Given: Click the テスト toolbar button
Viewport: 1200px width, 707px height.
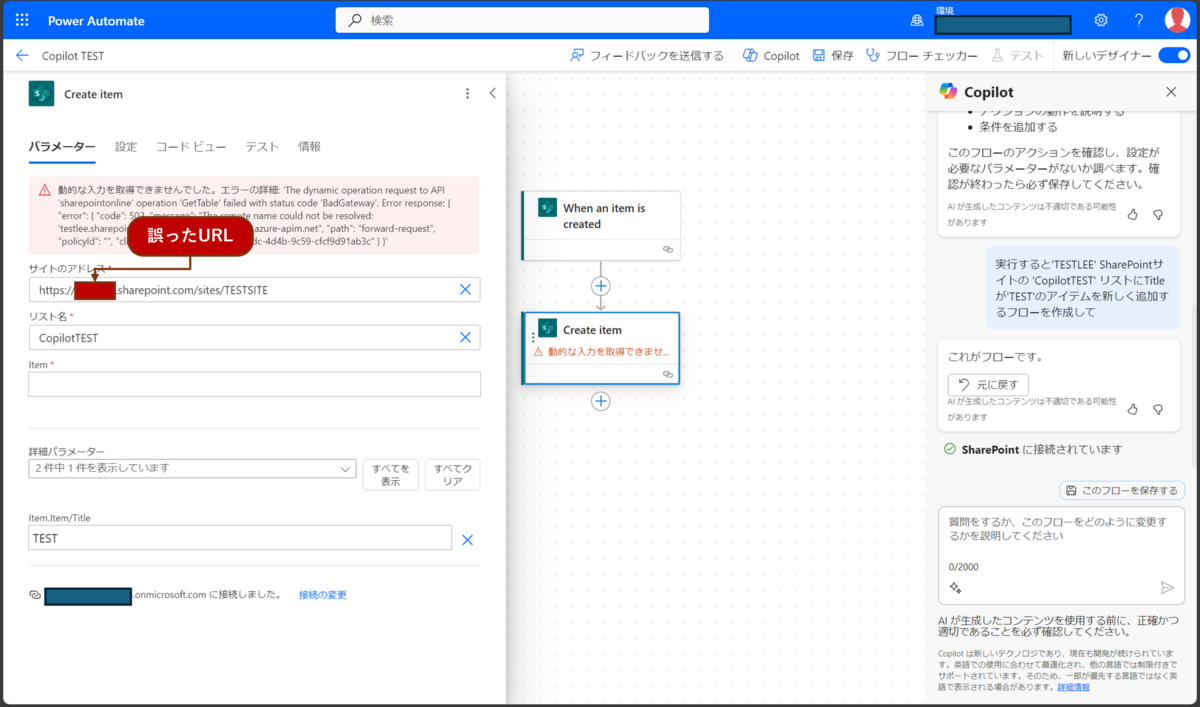Looking at the screenshot, I should pos(1017,56).
